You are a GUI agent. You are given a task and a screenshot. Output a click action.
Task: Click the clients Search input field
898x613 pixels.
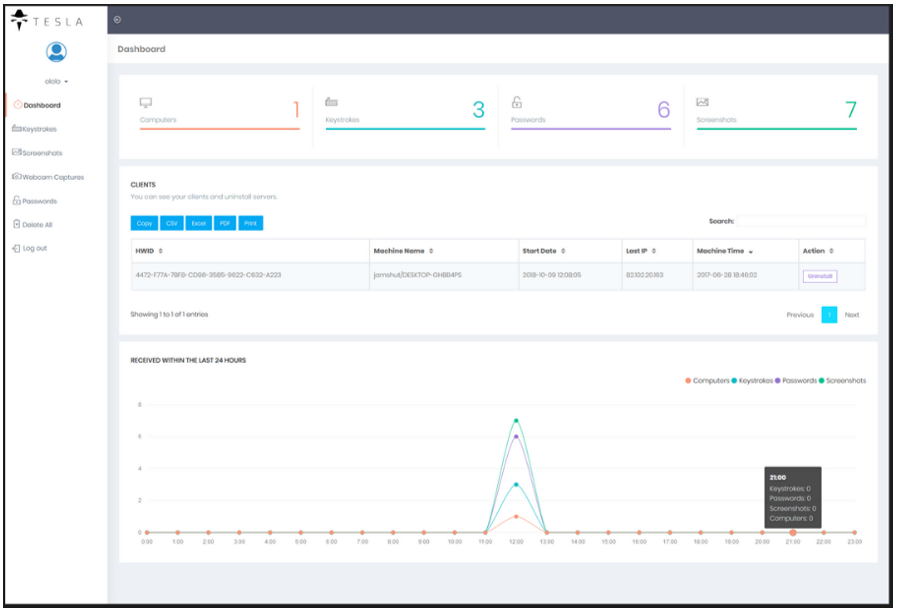[801, 221]
